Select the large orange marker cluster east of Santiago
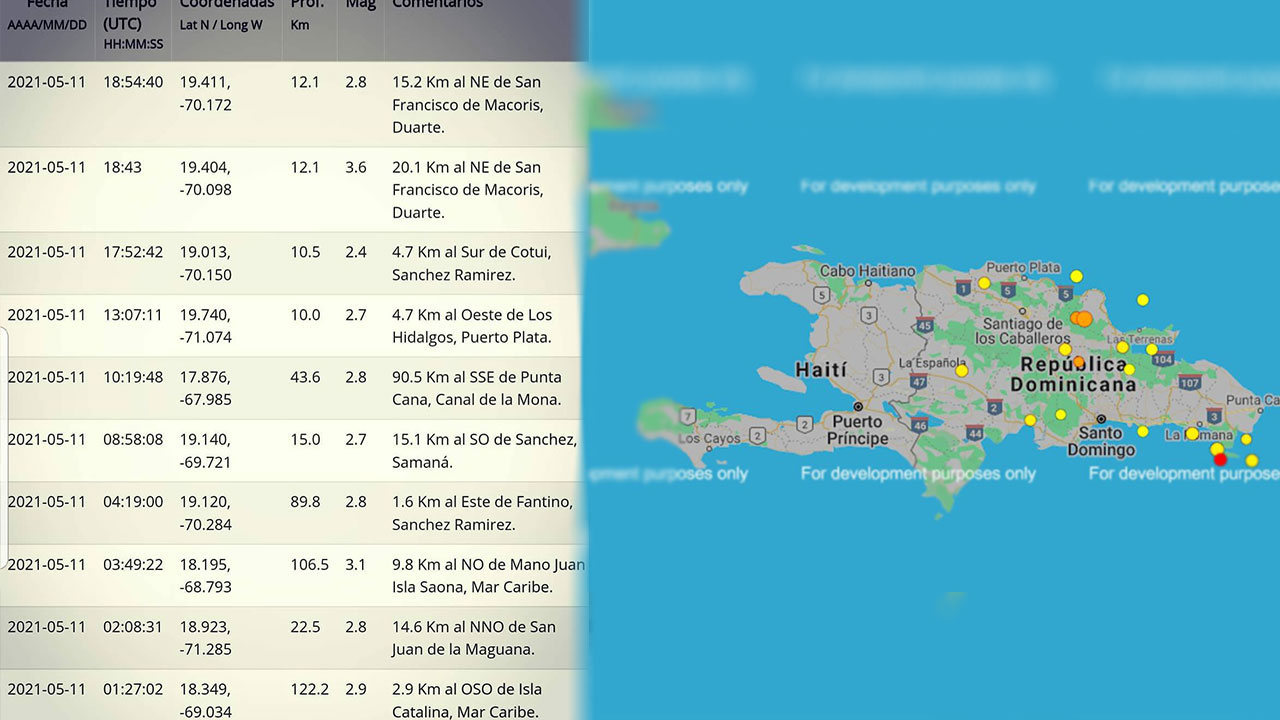Viewport: 1280px width, 720px height. tap(1082, 318)
